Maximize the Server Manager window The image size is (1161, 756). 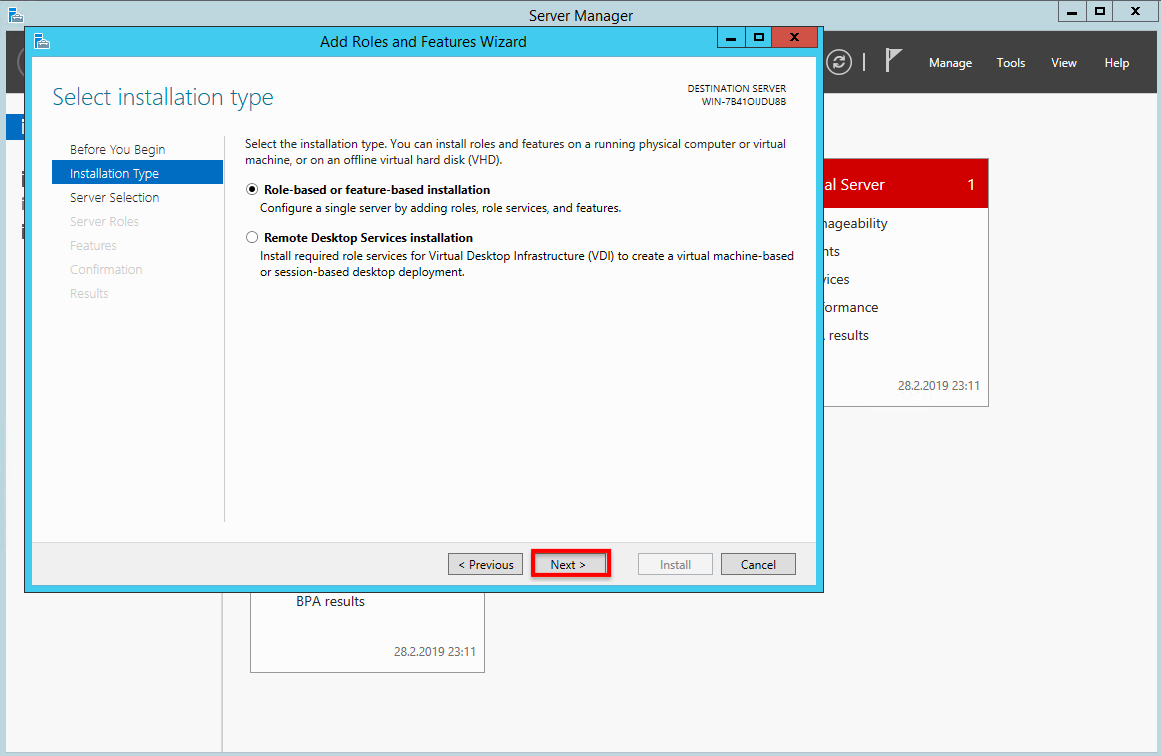(x=1100, y=11)
